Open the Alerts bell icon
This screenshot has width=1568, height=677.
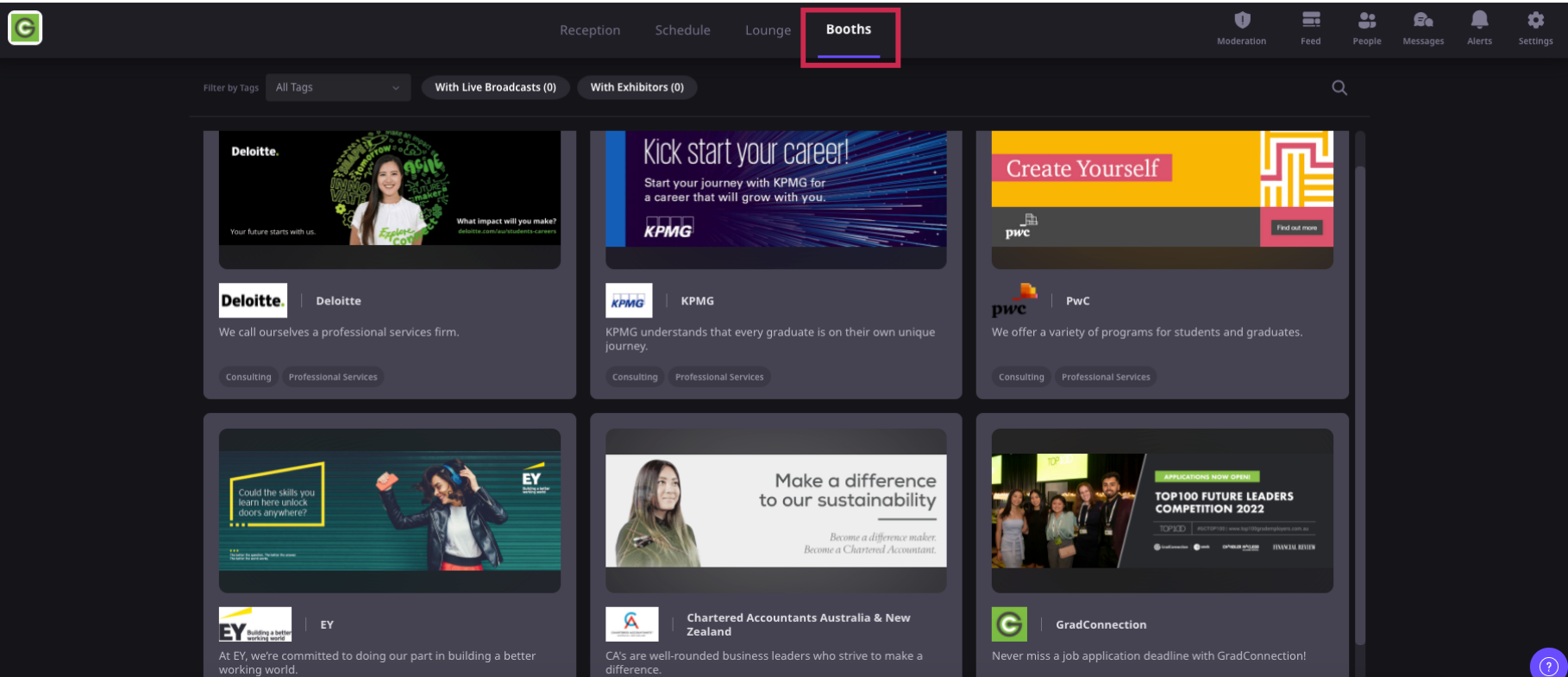(1479, 21)
